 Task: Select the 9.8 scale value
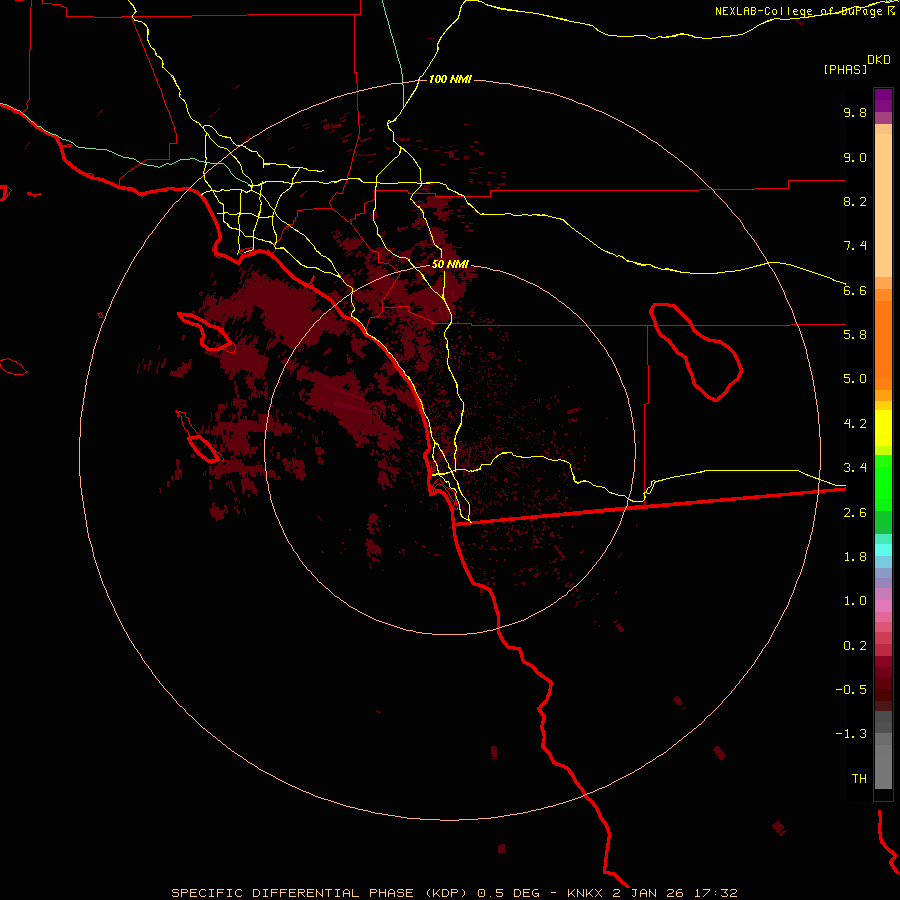point(855,112)
